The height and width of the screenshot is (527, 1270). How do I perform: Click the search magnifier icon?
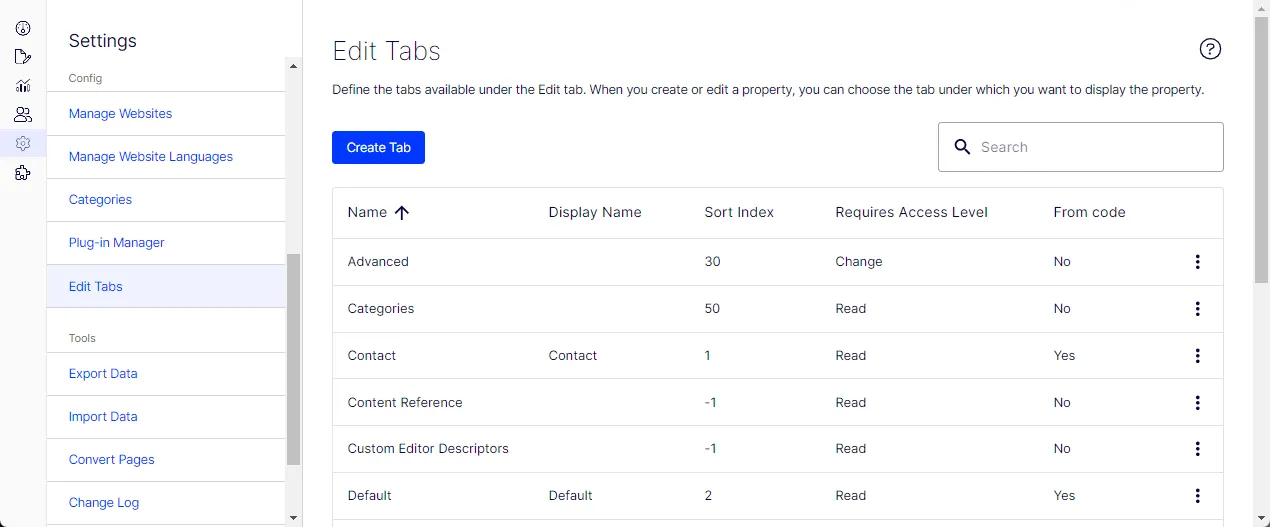(963, 147)
